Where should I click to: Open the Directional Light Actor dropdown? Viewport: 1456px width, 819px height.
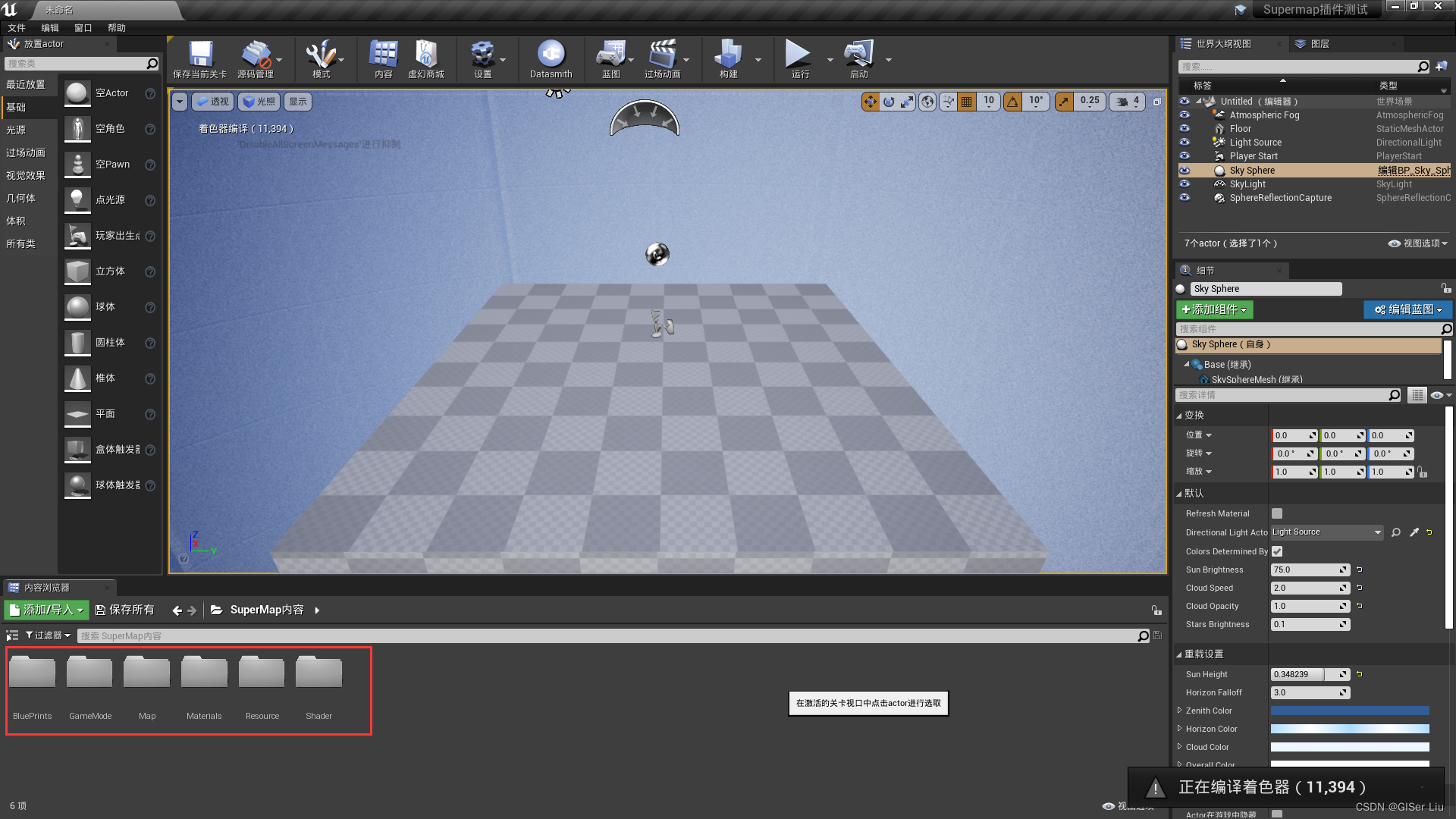point(1378,532)
